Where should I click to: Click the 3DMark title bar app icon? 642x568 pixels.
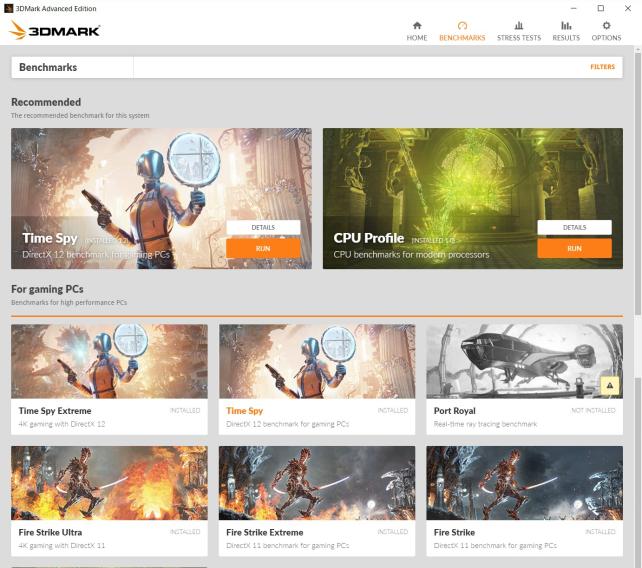coord(8,8)
